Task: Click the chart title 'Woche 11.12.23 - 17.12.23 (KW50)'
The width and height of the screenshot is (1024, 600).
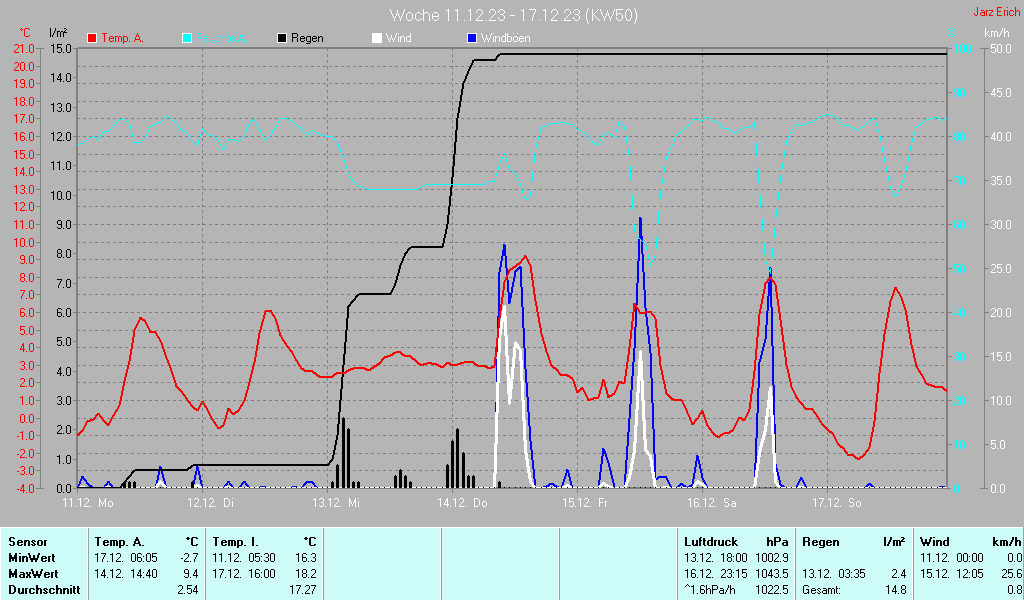Action: pyautogui.click(x=513, y=15)
